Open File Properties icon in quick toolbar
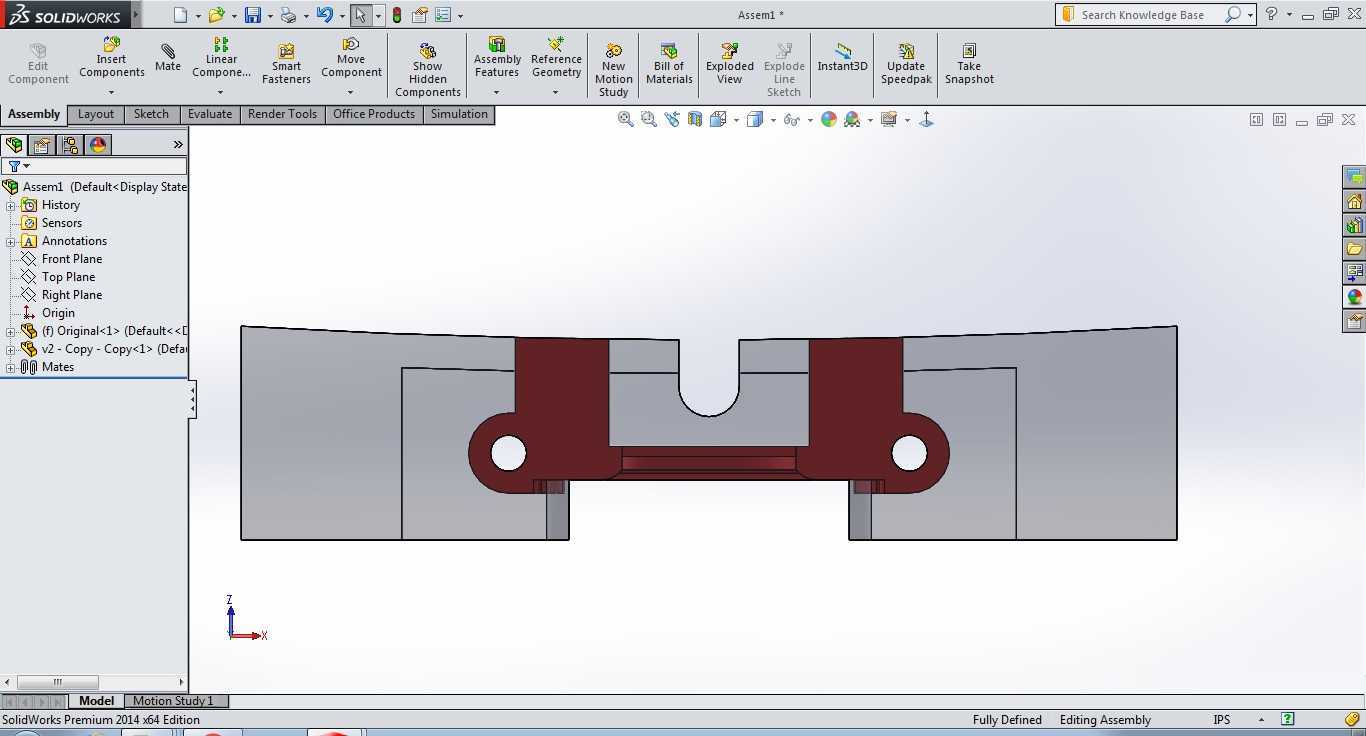The height and width of the screenshot is (736, 1366). click(x=420, y=15)
